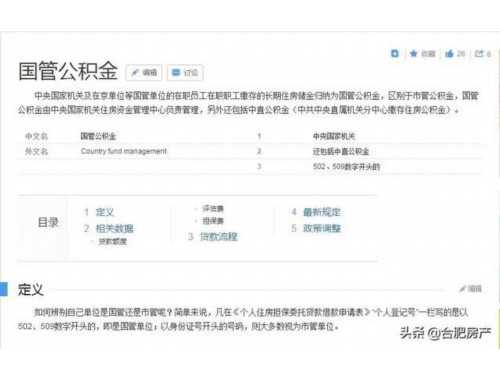500x380 pixels.
Task: Click the 目录 contents heading
Action: point(48,222)
